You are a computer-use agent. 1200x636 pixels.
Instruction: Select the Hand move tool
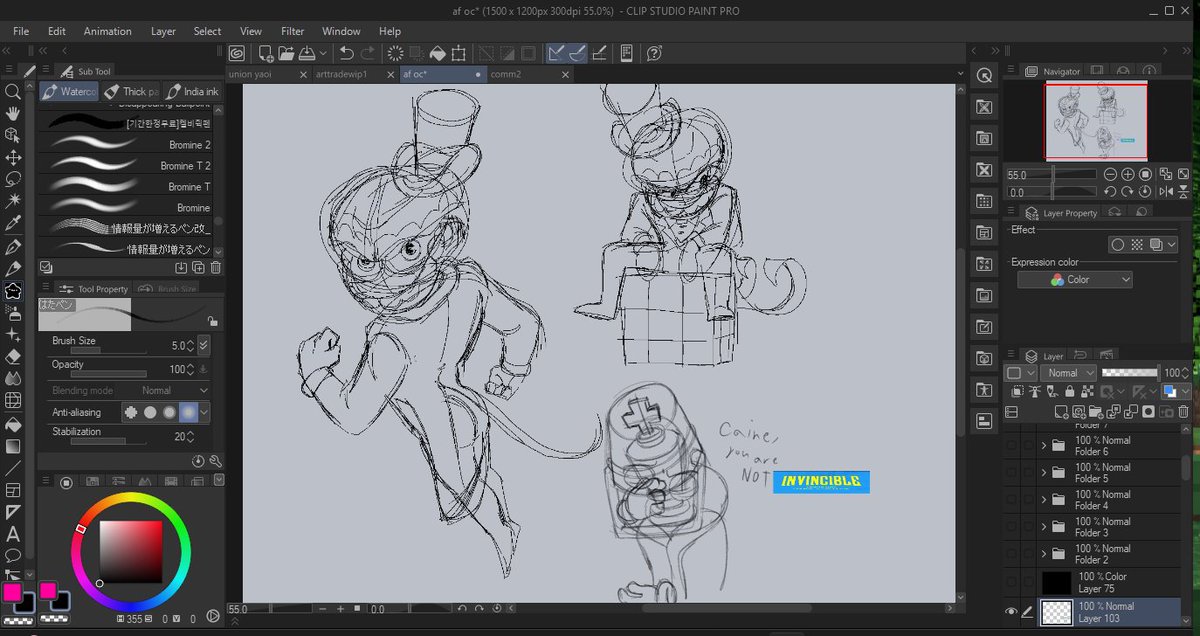coord(13,113)
